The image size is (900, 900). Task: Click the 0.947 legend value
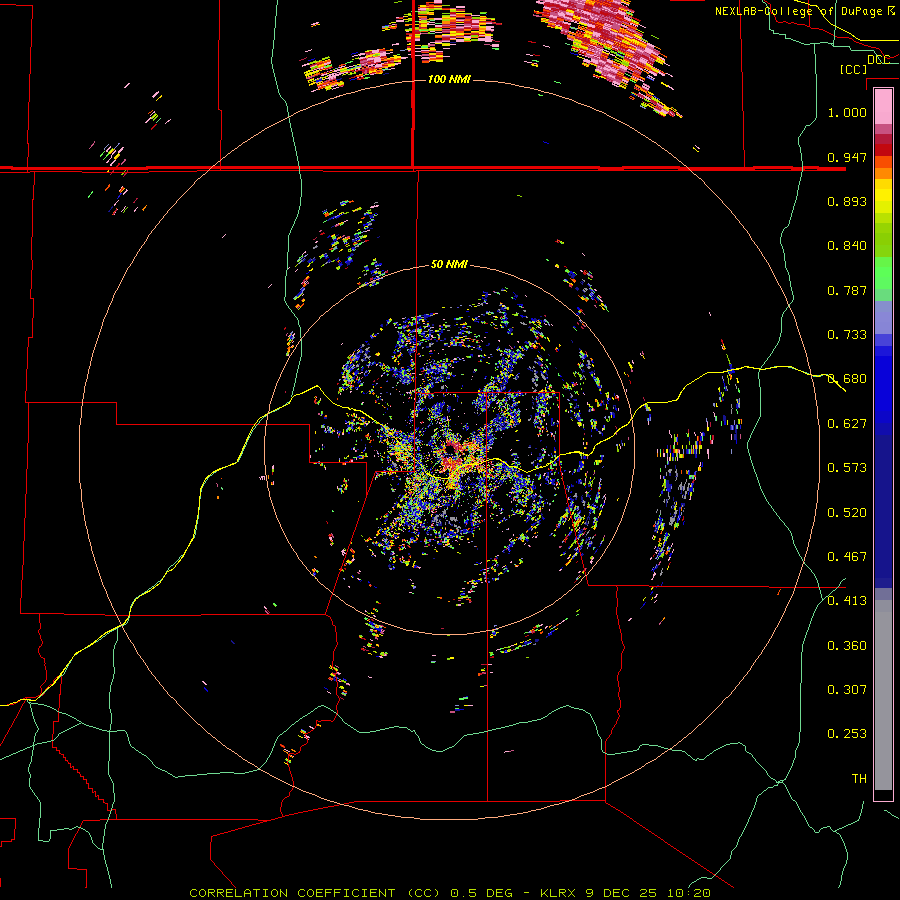point(847,157)
